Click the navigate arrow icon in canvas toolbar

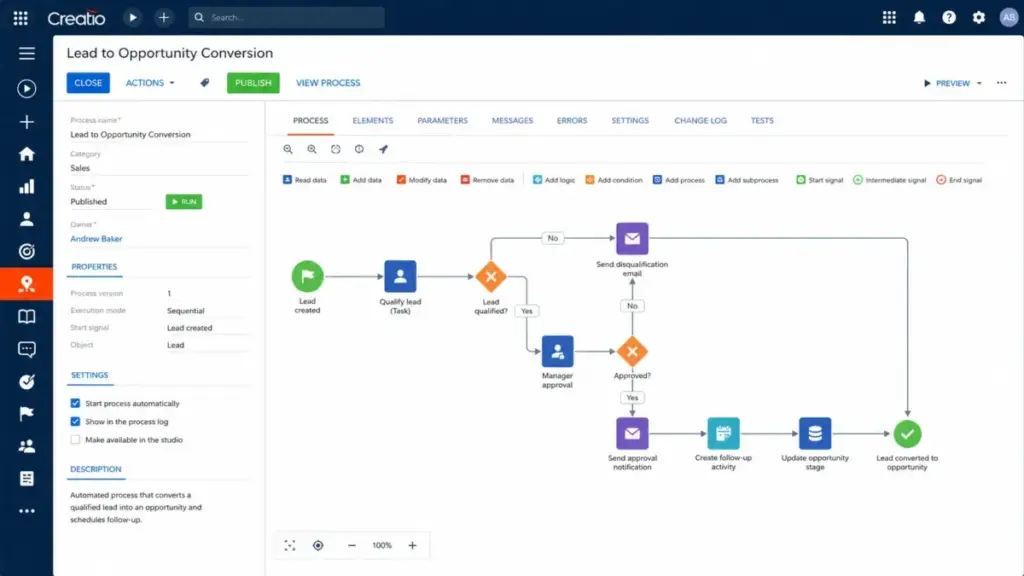[x=383, y=150]
